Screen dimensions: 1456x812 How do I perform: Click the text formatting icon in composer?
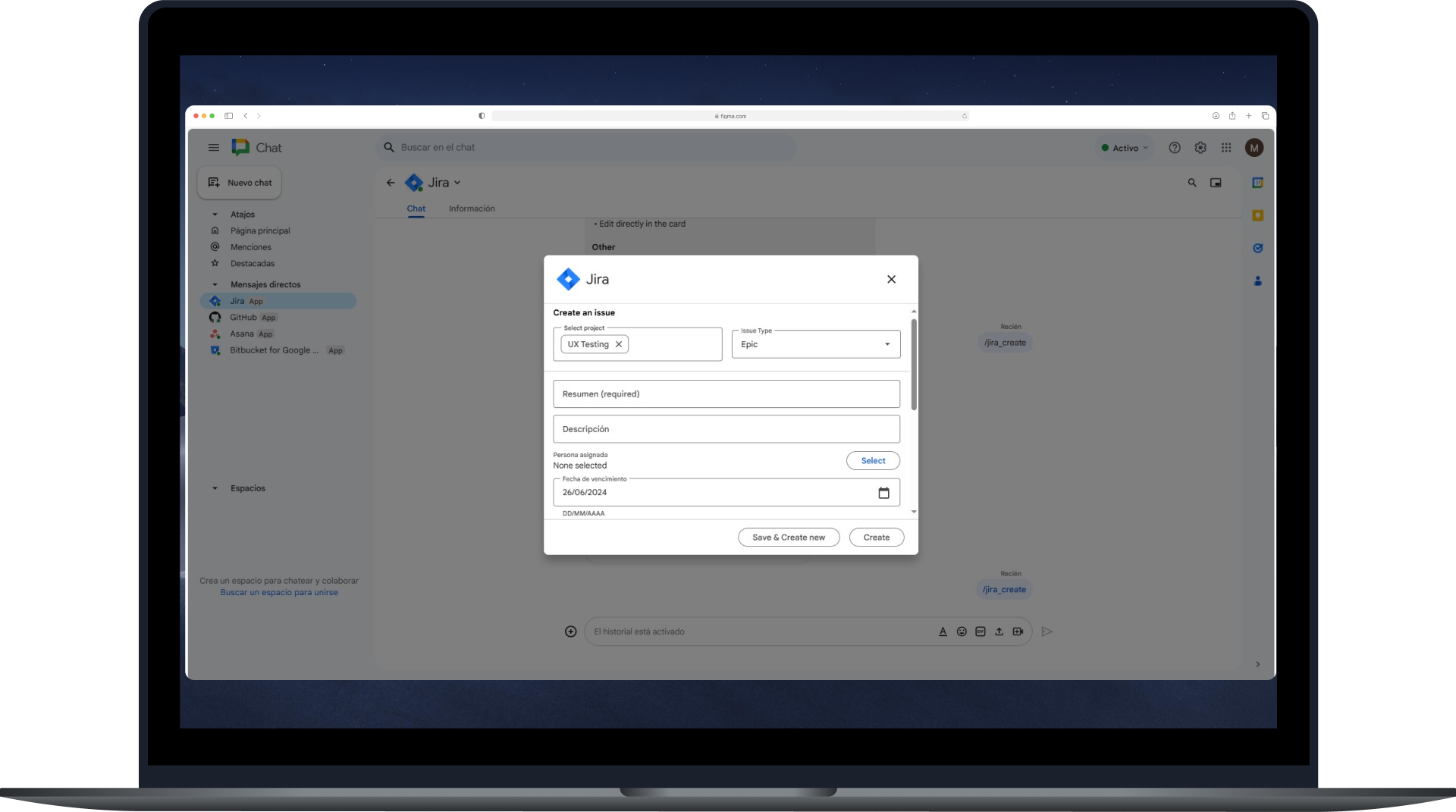coord(943,632)
